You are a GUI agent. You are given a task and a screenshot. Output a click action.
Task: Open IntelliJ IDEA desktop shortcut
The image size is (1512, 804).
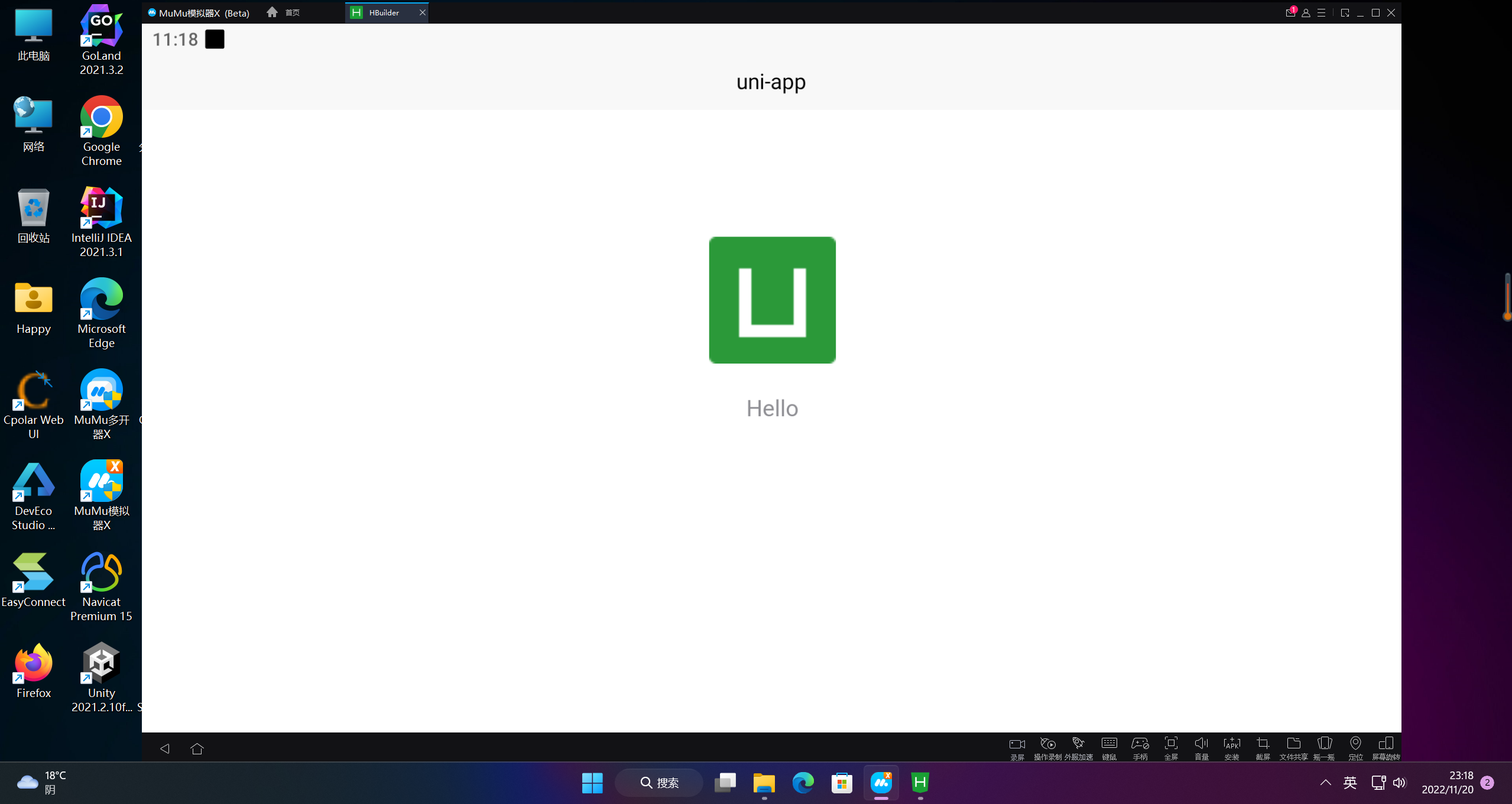click(101, 222)
